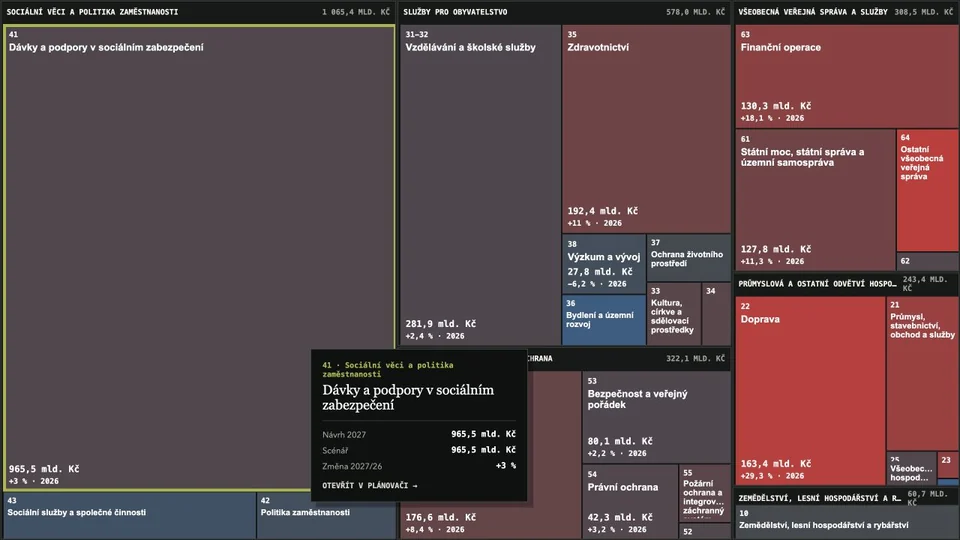Click tooltip Scénář row value
Screen dimensions: 960x540
pos(484,450)
